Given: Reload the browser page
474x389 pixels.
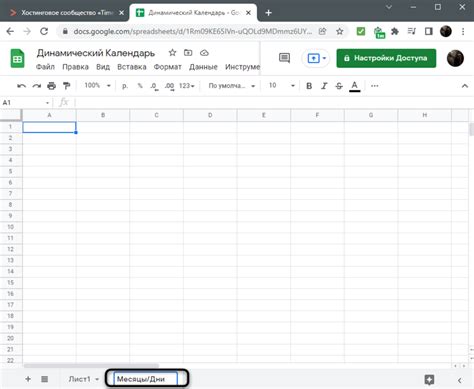Looking at the screenshot, I should pos(44,31).
